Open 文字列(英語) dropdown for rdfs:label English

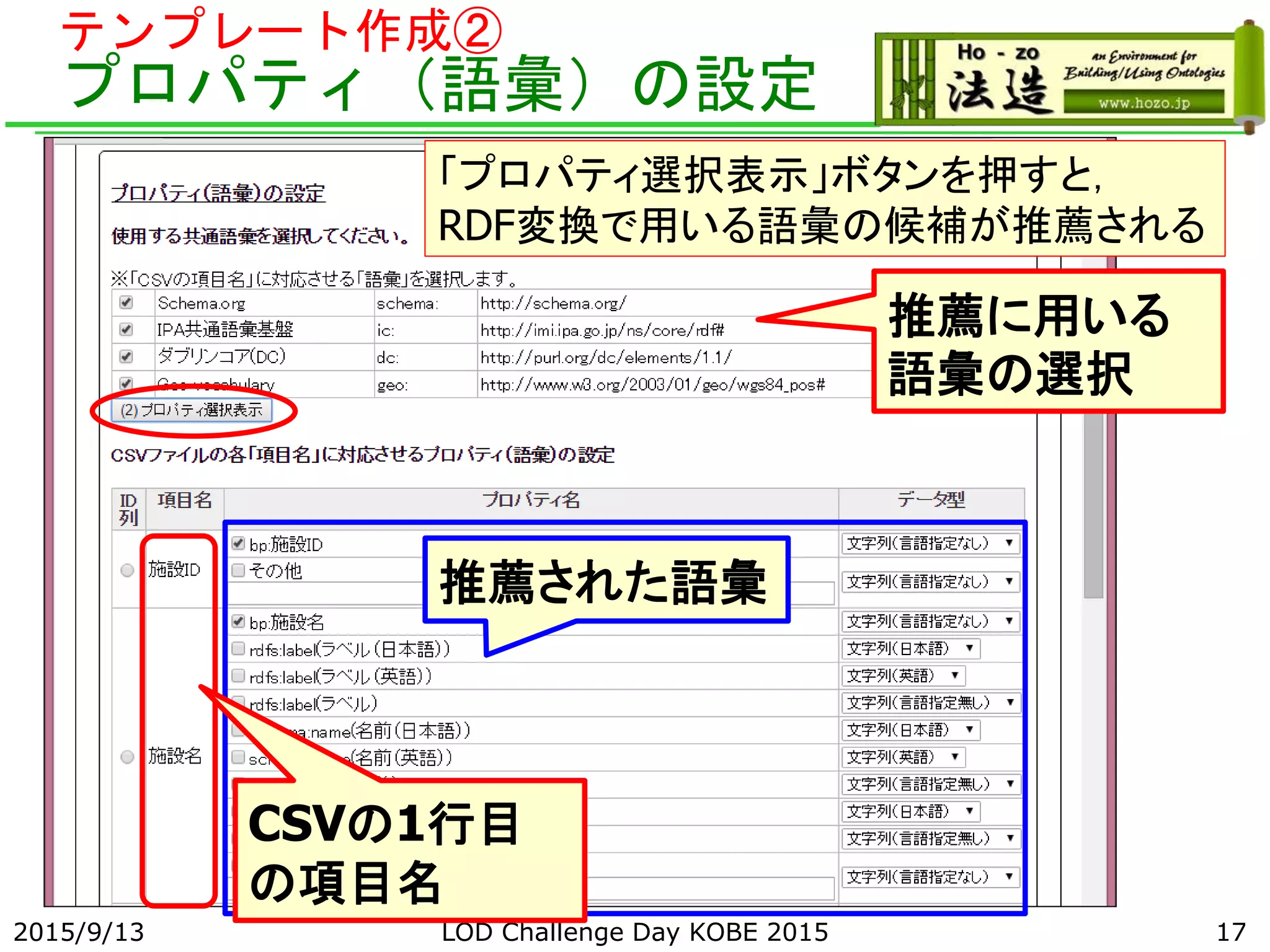tap(904, 676)
